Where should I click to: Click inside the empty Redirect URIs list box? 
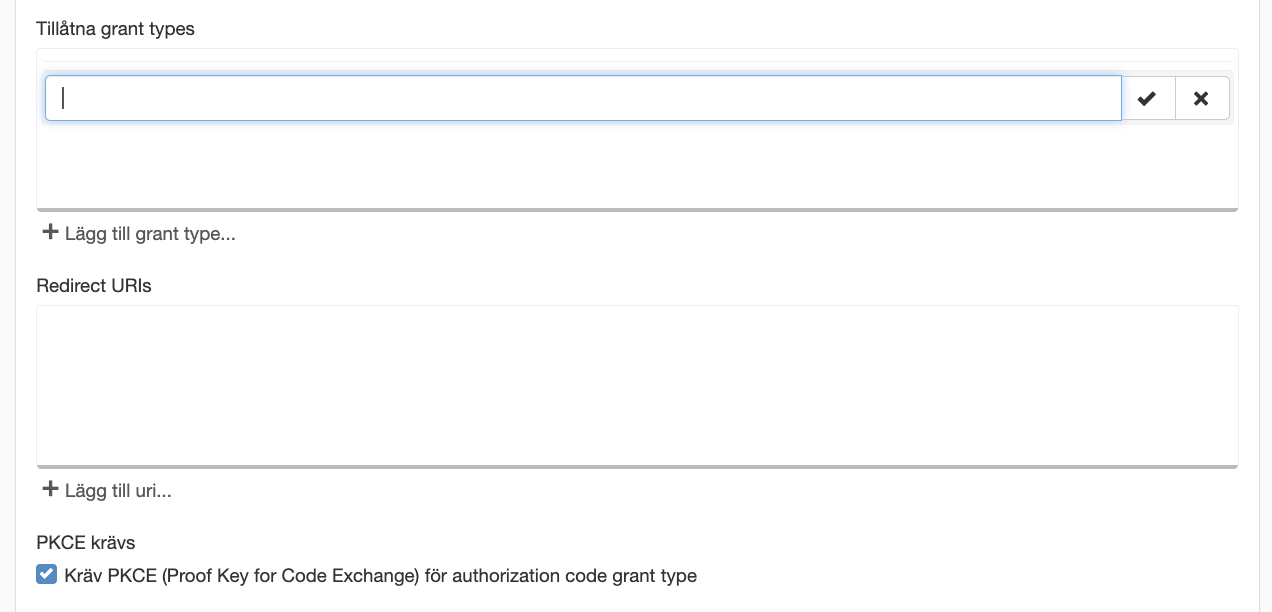tap(637, 385)
